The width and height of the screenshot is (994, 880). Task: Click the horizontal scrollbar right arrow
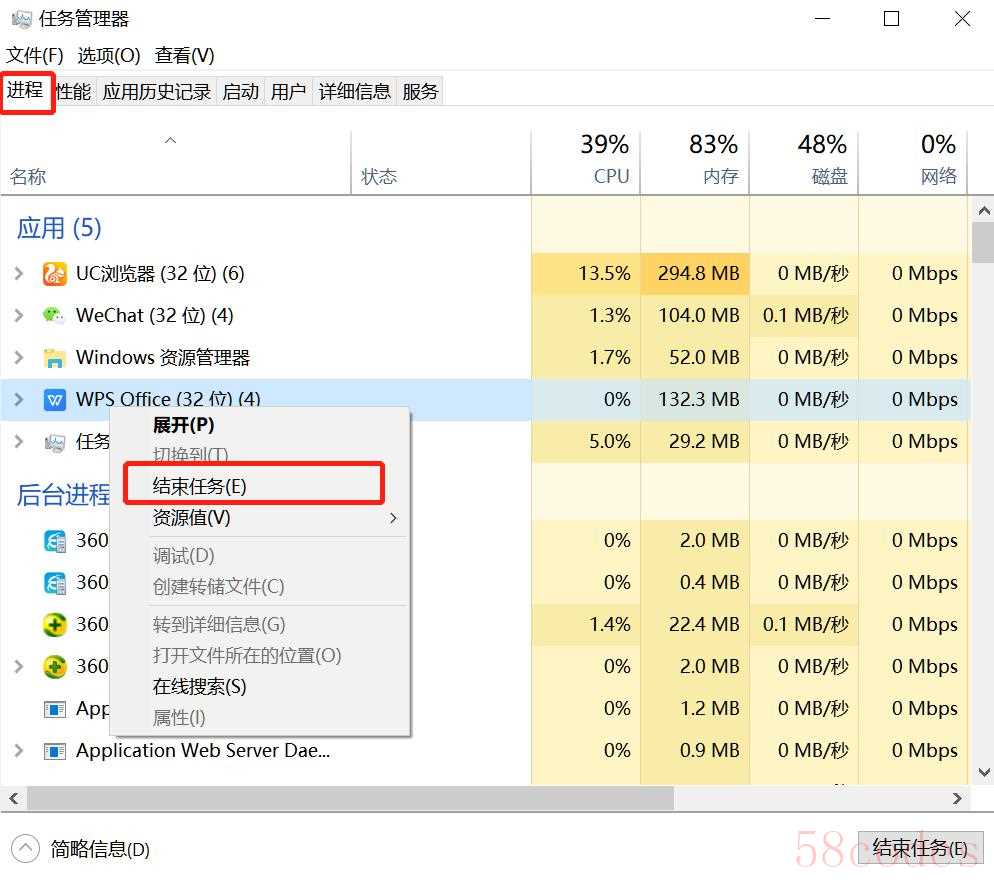point(957,798)
